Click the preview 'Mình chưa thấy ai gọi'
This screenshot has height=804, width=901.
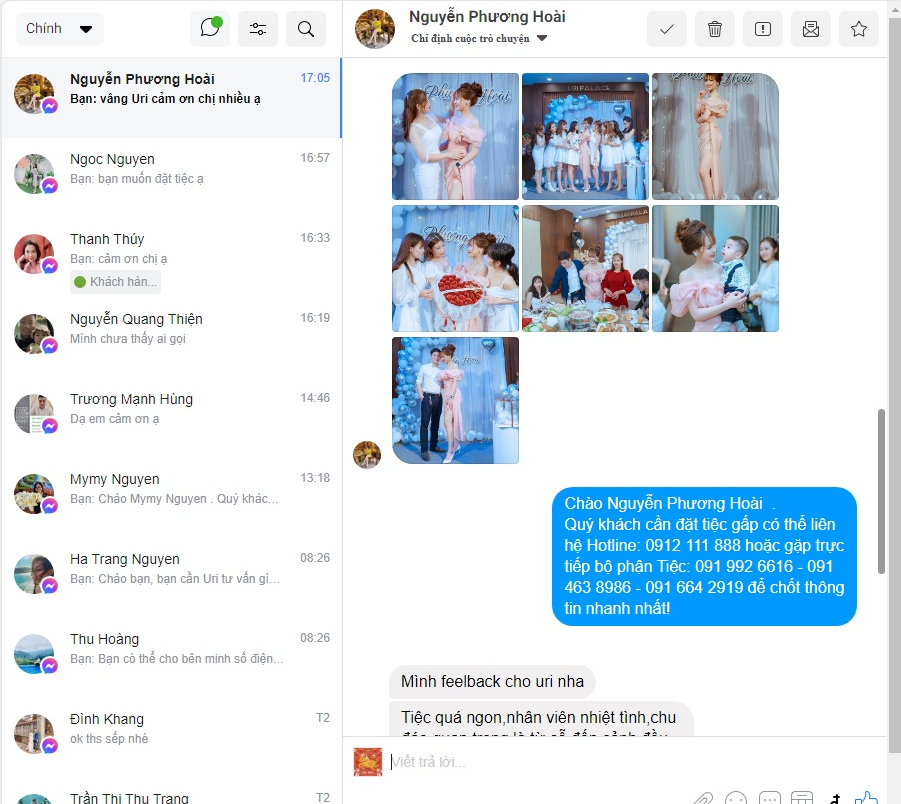pos(128,338)
